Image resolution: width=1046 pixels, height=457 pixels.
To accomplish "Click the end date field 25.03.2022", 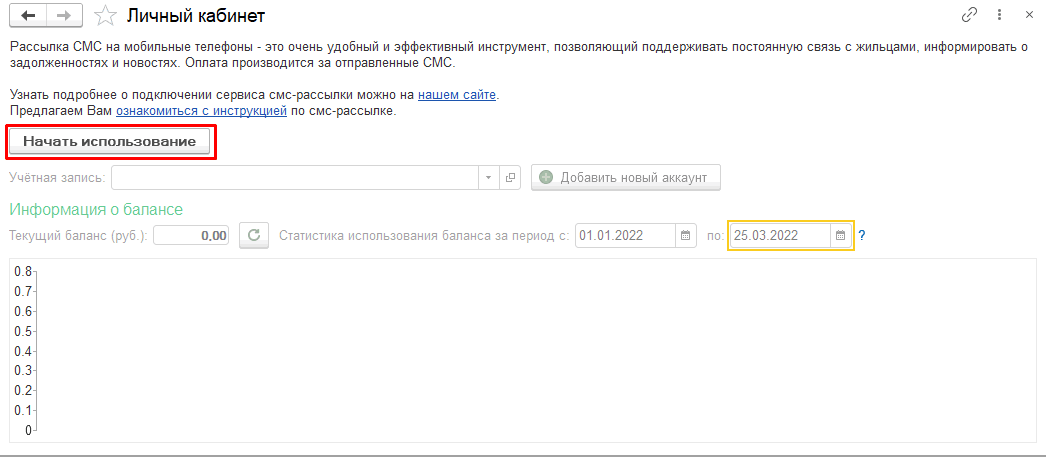I will point(780,236).
